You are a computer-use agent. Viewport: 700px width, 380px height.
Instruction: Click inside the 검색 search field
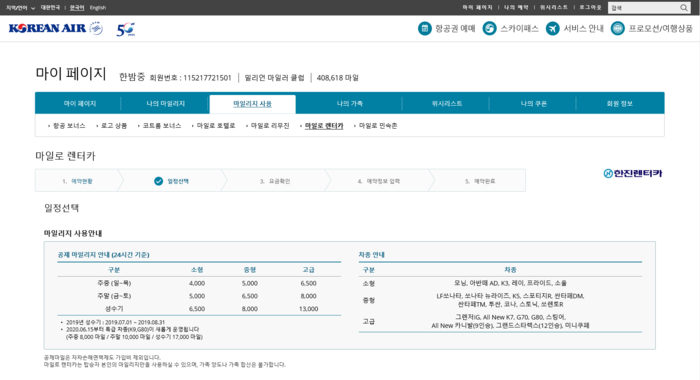[x=644, y=8]
